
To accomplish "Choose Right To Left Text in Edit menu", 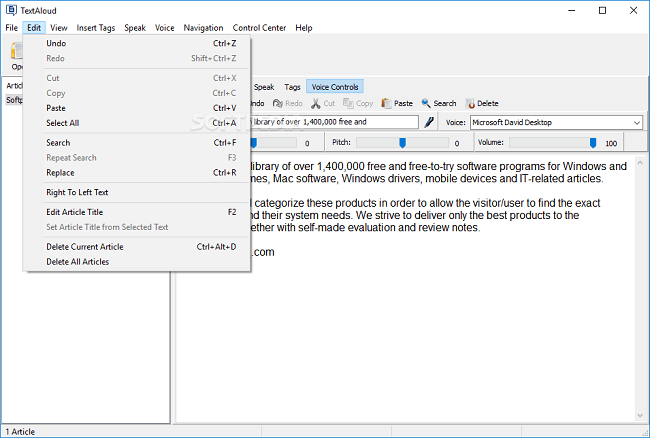I will [137, 193].
